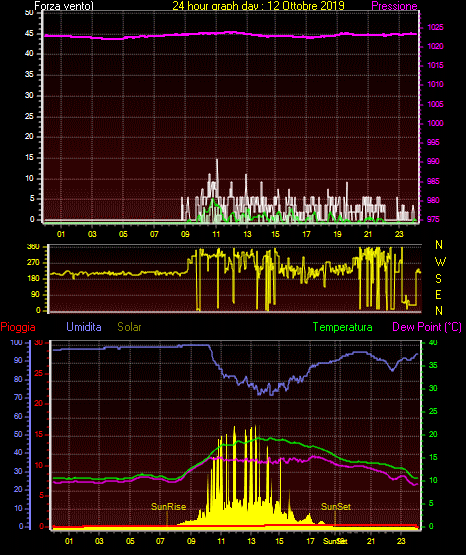Click hour 11 on the wind graph axis

pos(216,234)
